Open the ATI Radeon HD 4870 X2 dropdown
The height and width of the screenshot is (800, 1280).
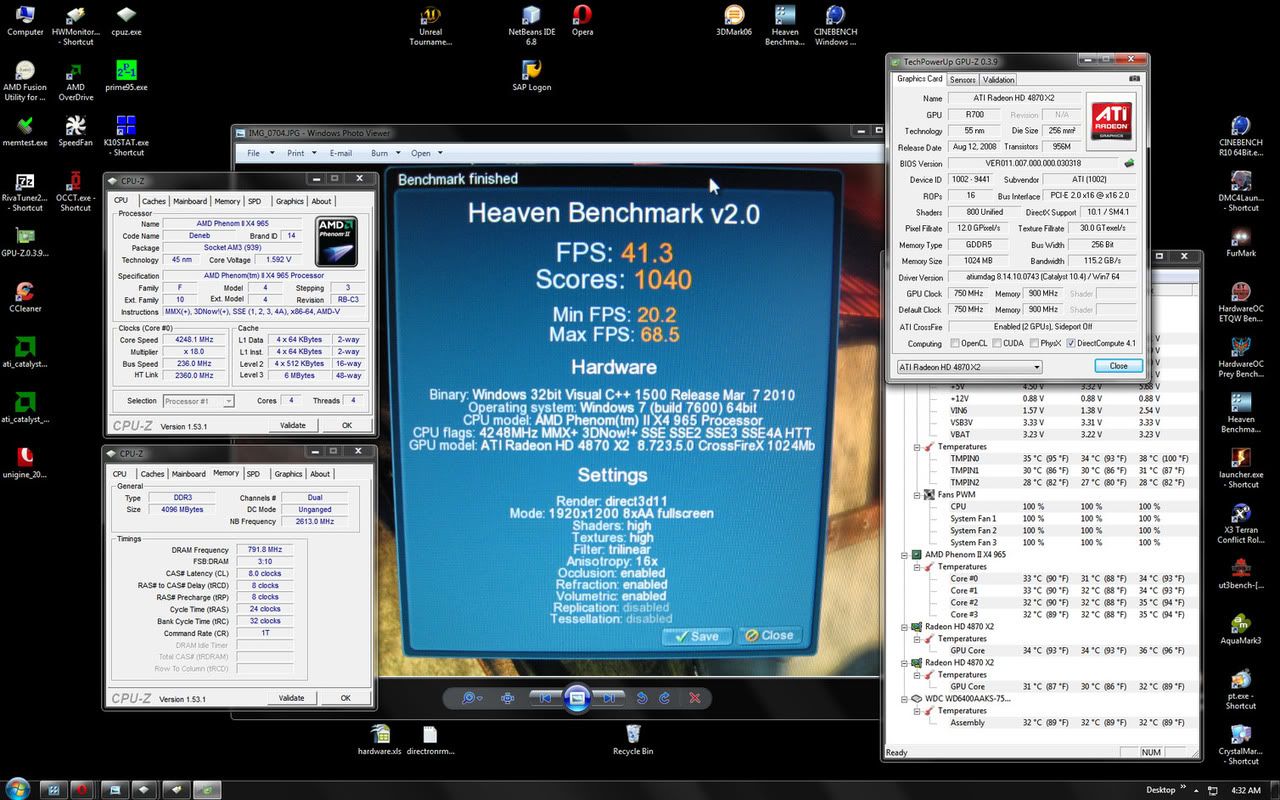[968, 366]
